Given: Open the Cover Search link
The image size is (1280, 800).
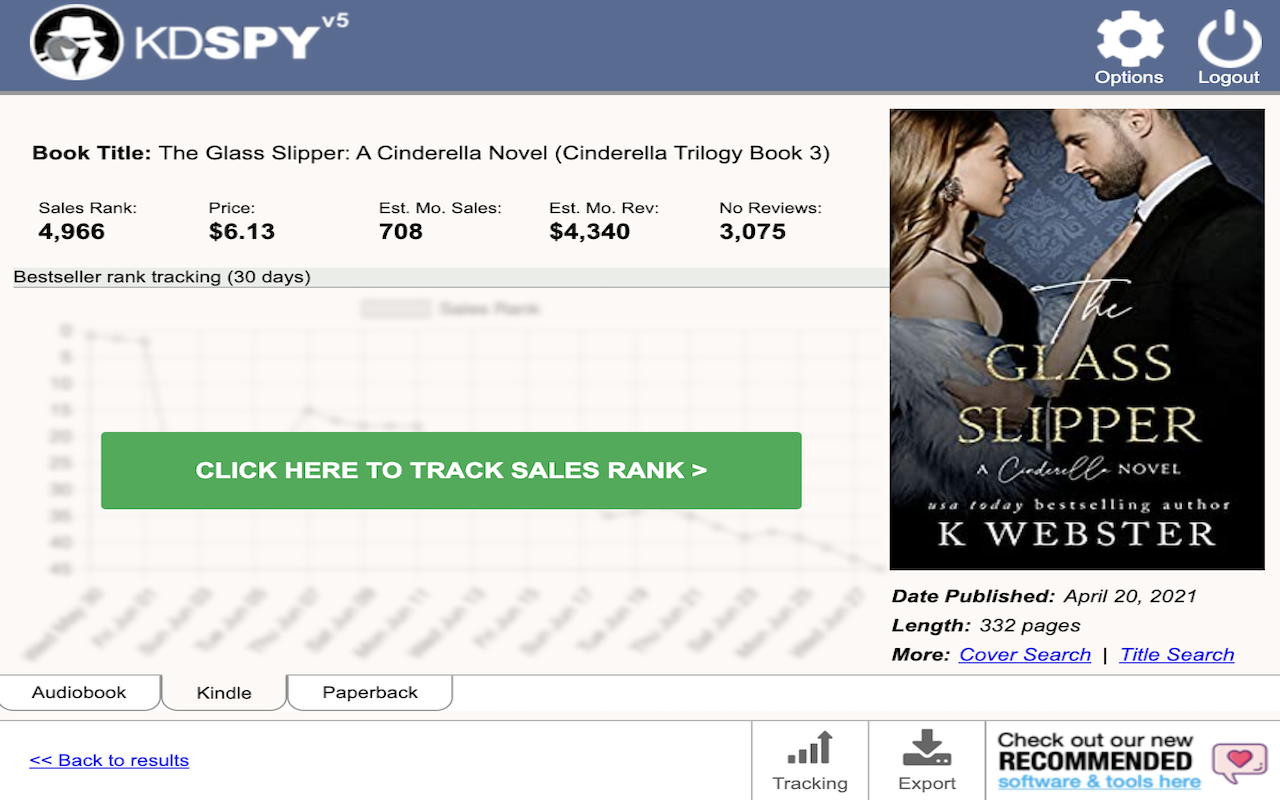Looking at the screenshot, I should (x=1024, y=654).
